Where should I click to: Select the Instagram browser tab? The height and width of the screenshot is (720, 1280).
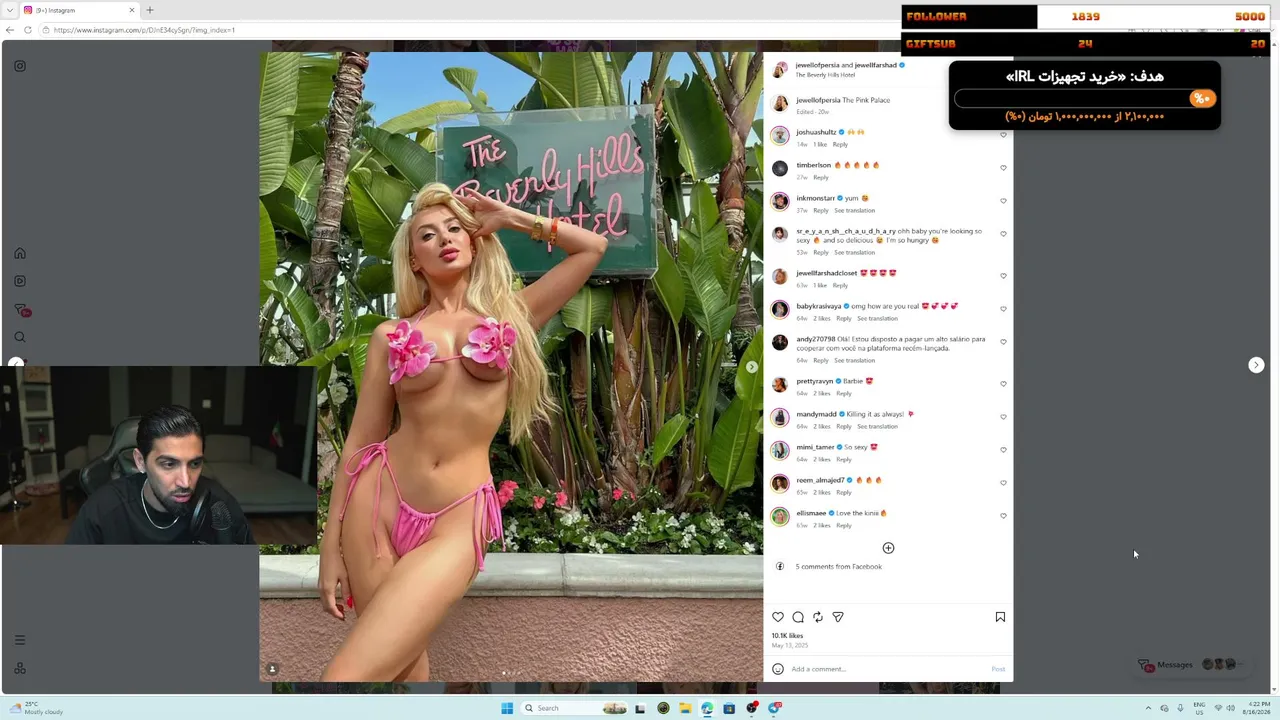[x=78, y=10]
